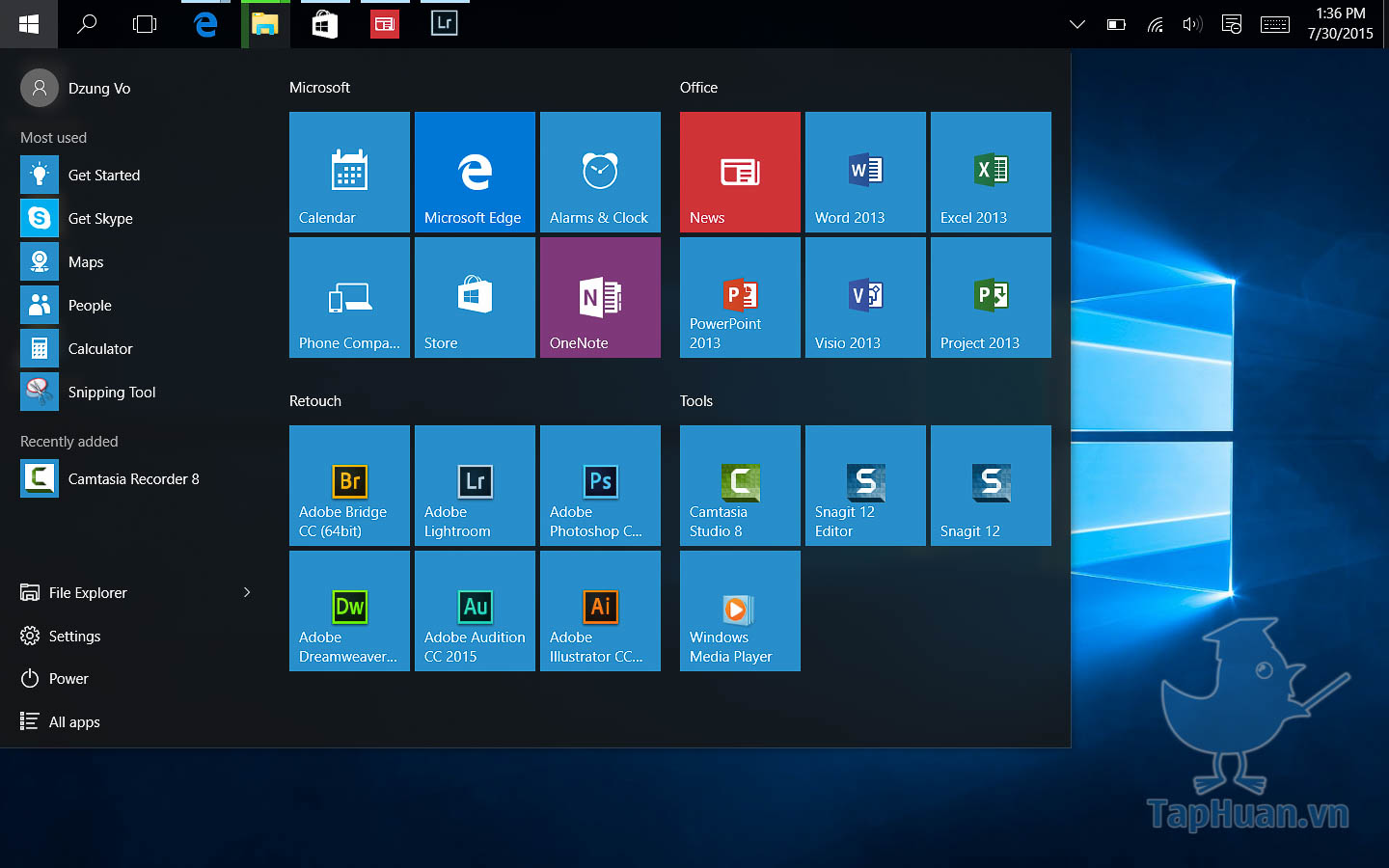The height and width of the screenshot is (868, 1389).
Task: Launch Adobe Photoshop from the Retouch group
Action: click(x=600, y=485)
